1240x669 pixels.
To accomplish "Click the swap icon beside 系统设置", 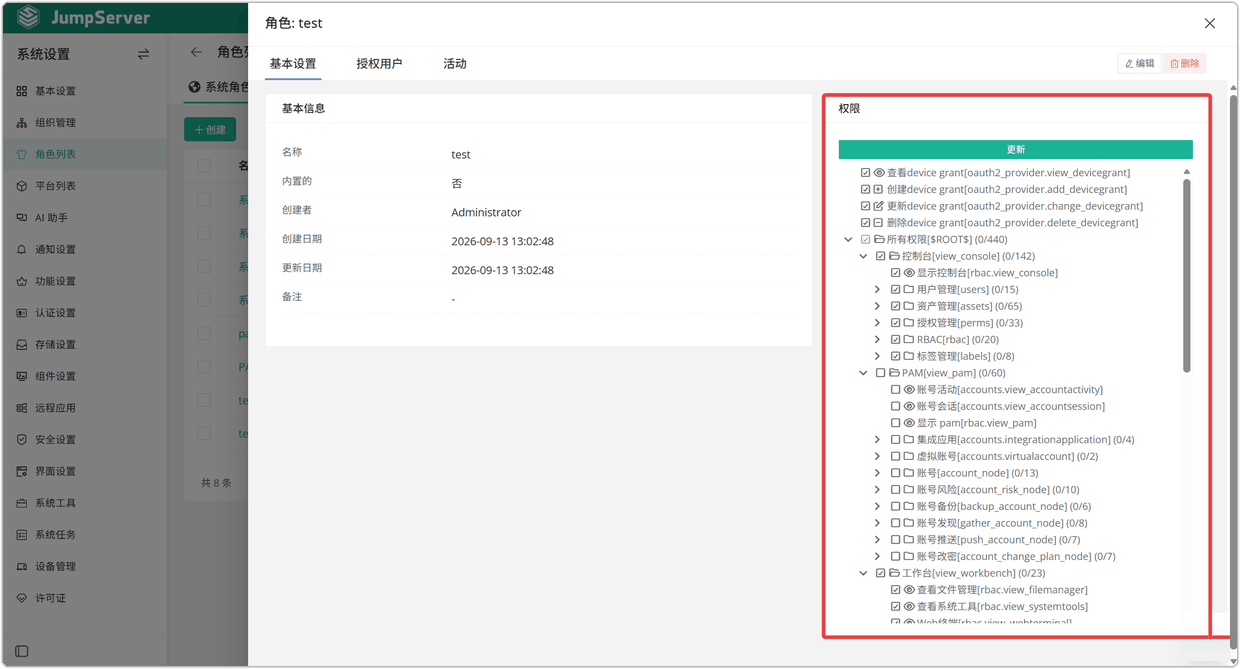I will [x=143, y=54].
